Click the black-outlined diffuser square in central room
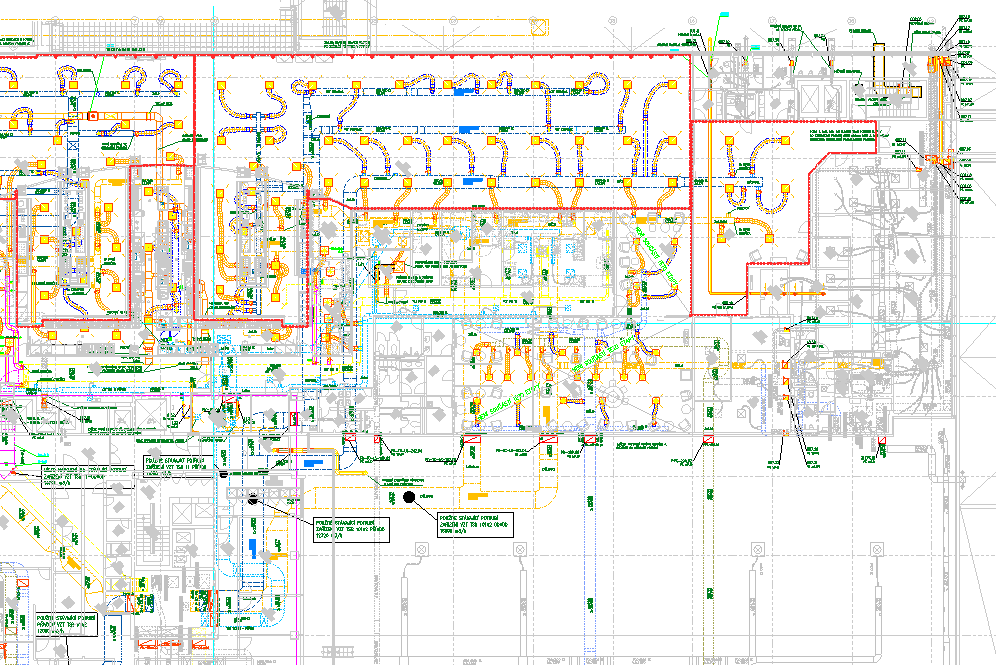Image resolution: width=996 pixels, height=665 pixels. (x=398, y=267)
